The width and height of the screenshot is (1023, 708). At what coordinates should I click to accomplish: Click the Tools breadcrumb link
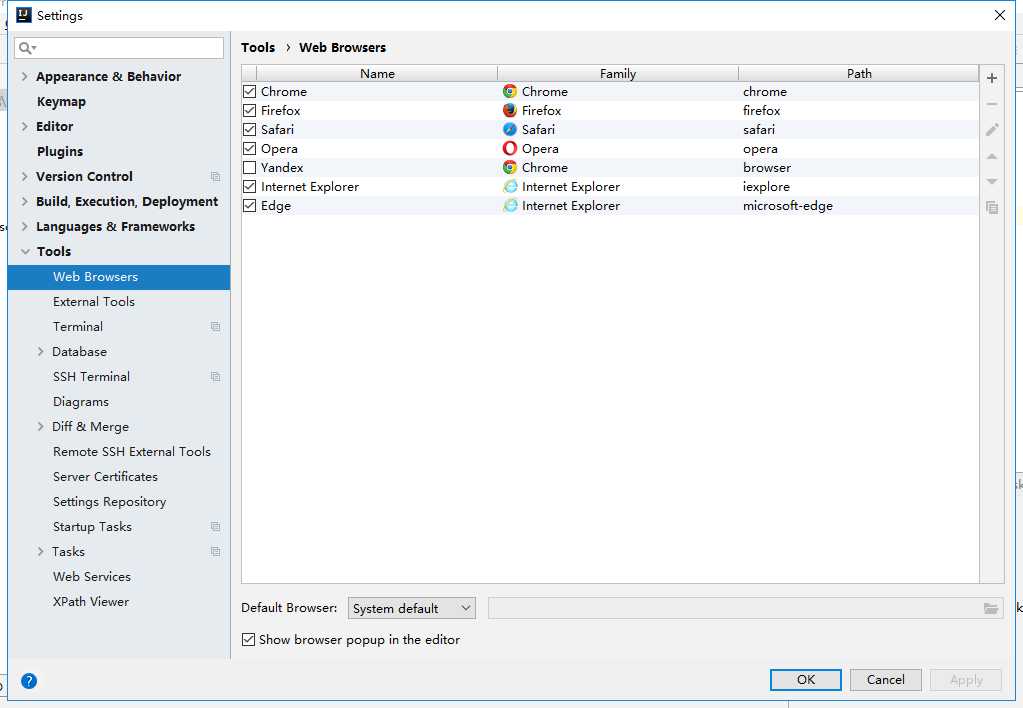258,47
